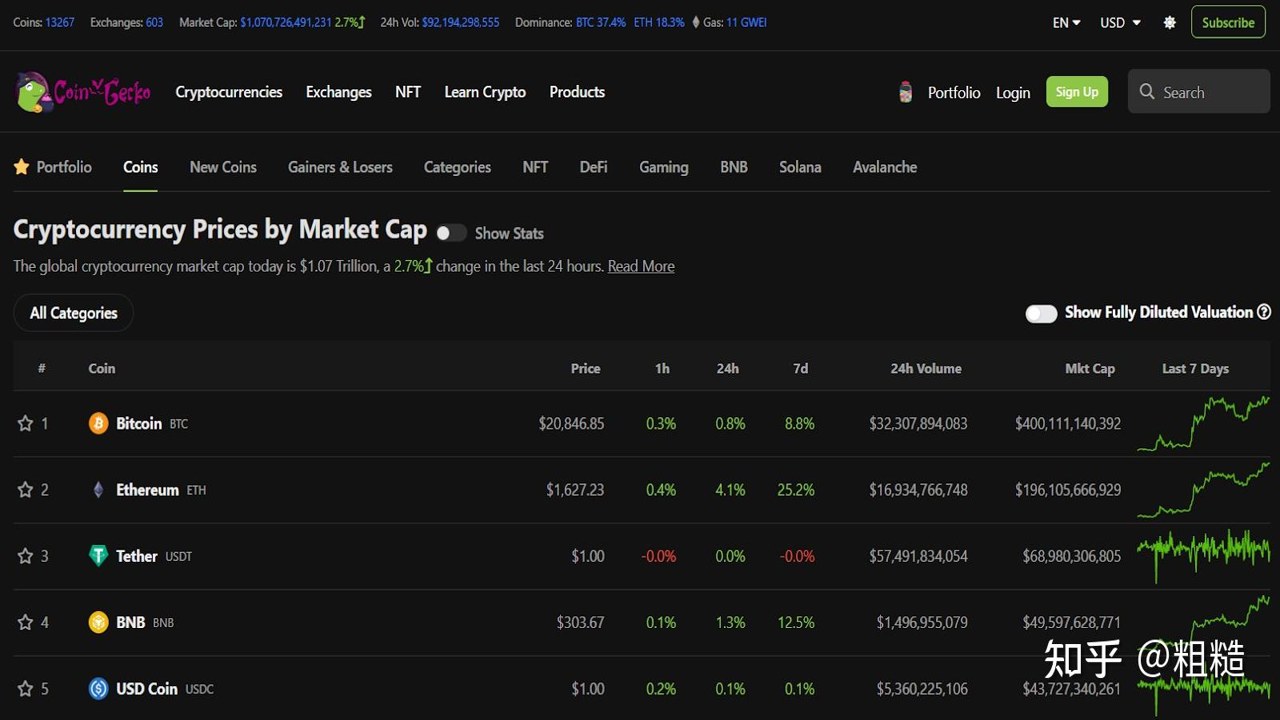
Task: Click the ETH 18.3% dominance link
Action: click(x=659, y=22)
